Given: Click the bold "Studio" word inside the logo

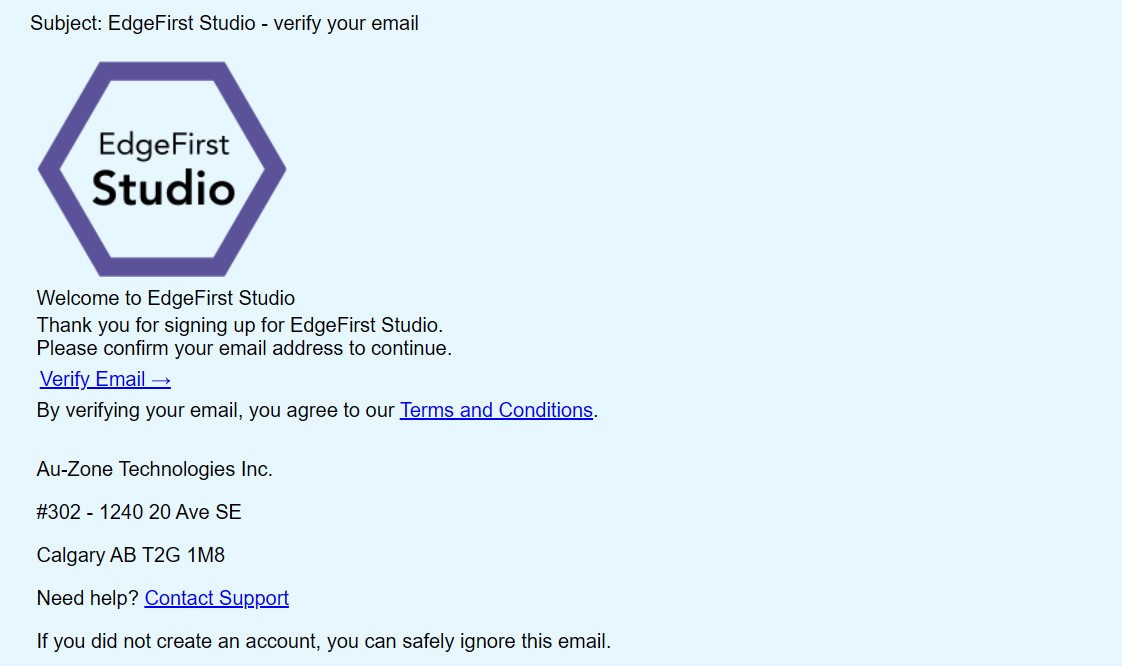Looking at the screenshot, I should [163, 189].
